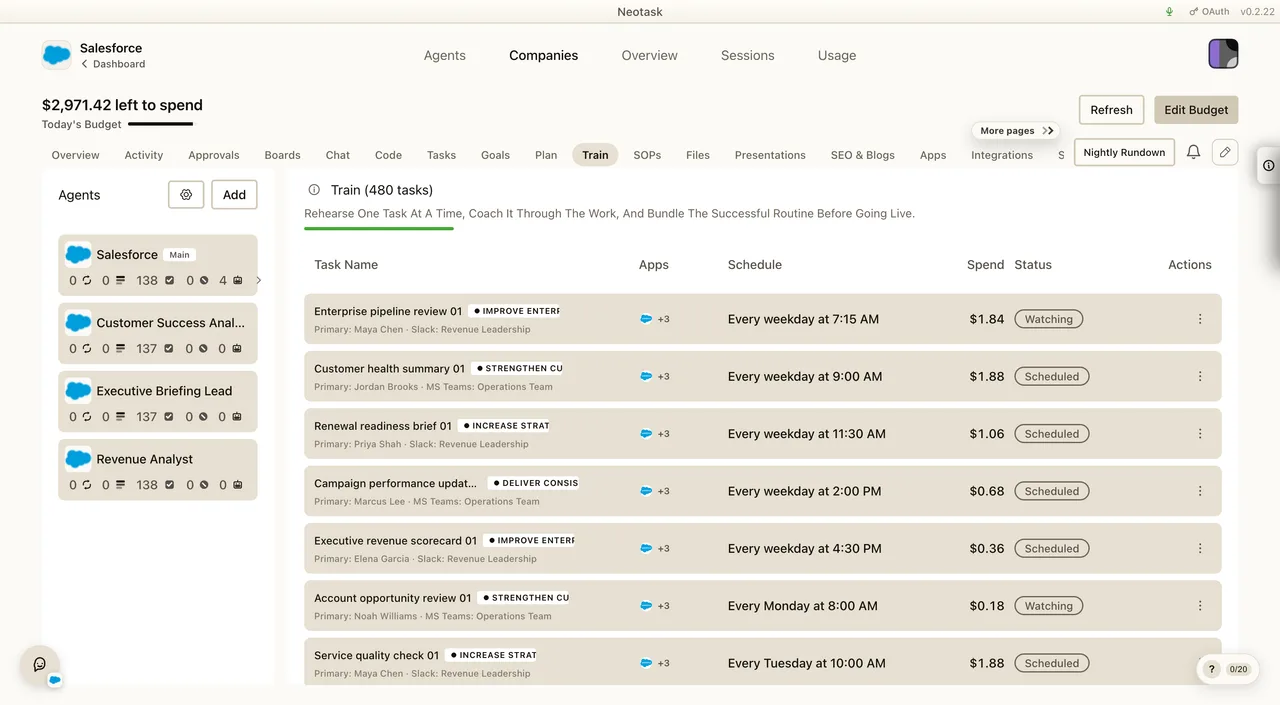The width and height of the screenshot is (1280, 705).
Task: Click Salesforce app icon in Enterprise pipeline row
Action: pos(646,319)
